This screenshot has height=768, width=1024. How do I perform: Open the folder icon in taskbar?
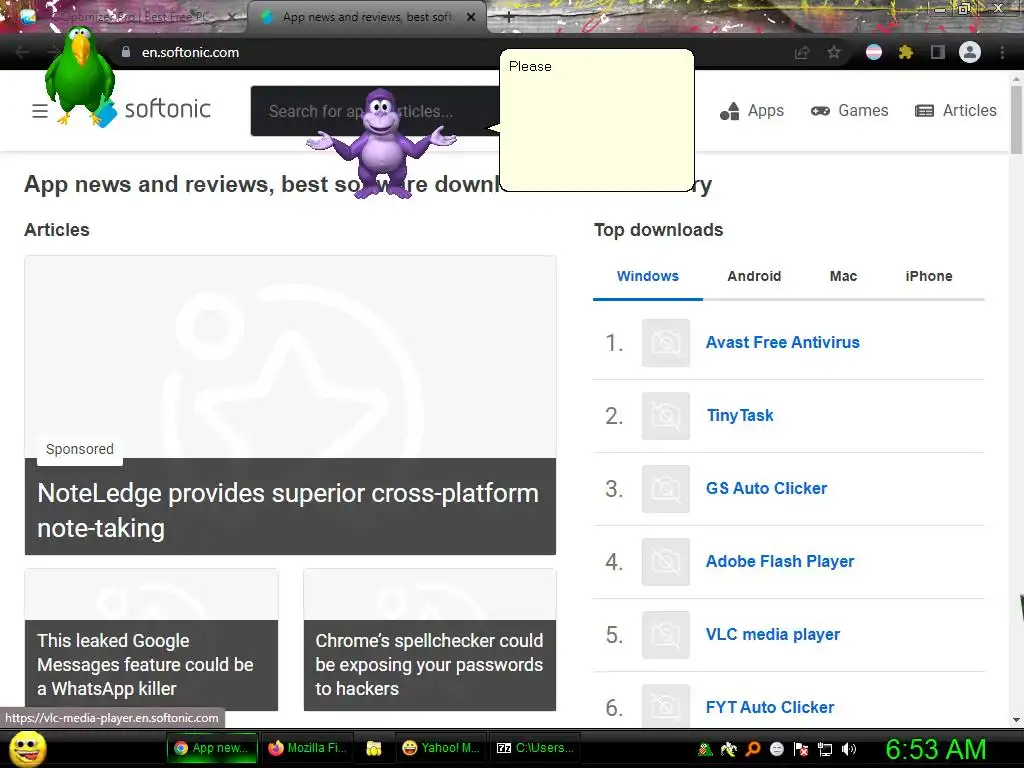tap(374, 748)
